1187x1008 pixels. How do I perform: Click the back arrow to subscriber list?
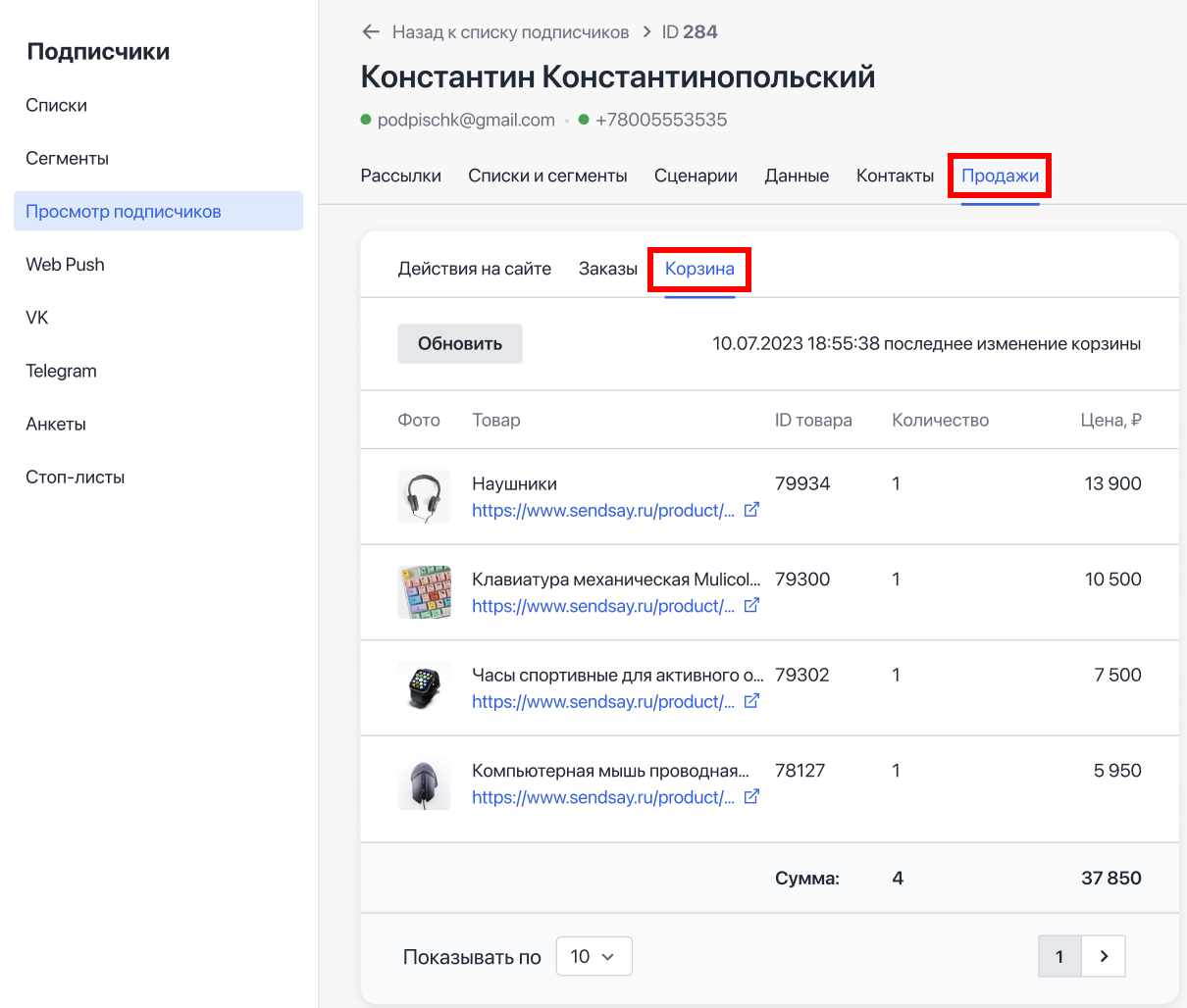[x=371, y=32]
